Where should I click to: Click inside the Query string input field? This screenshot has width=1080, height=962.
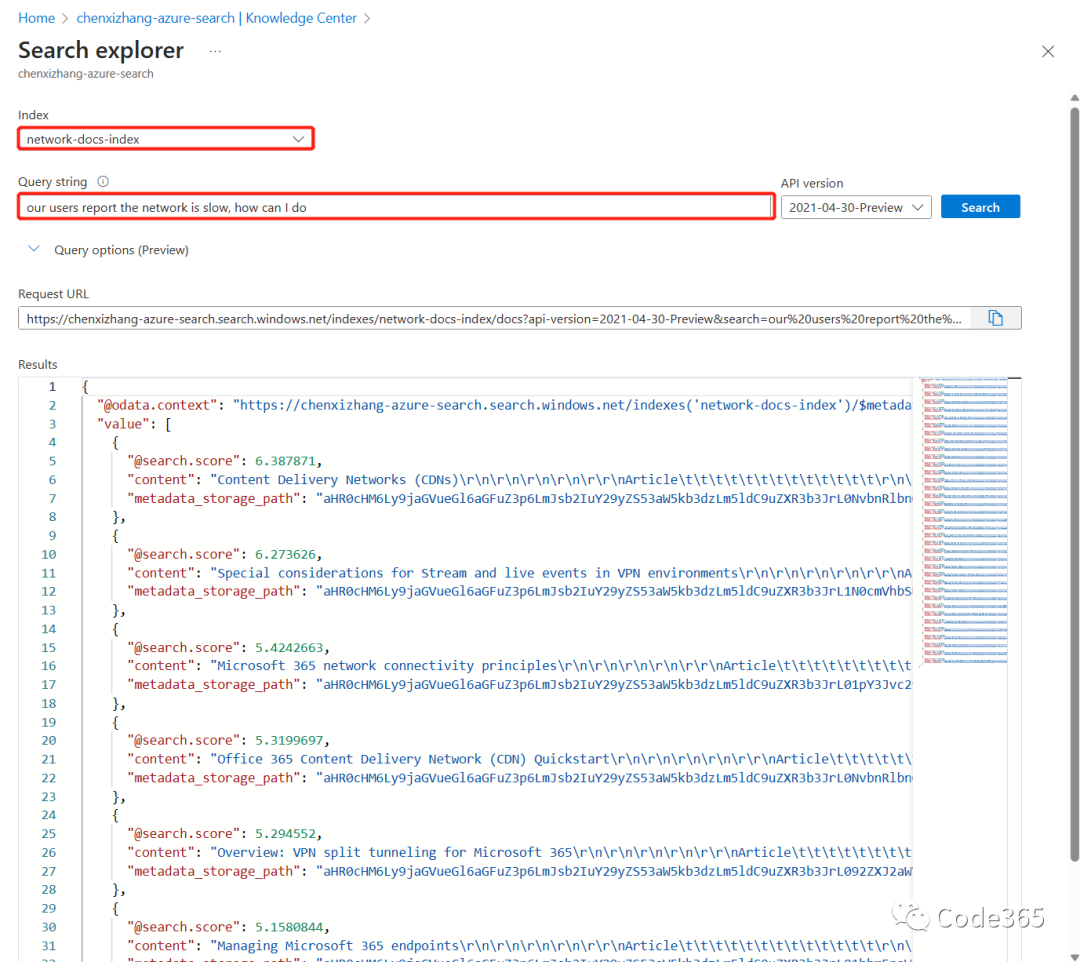[x=396, y=207]
